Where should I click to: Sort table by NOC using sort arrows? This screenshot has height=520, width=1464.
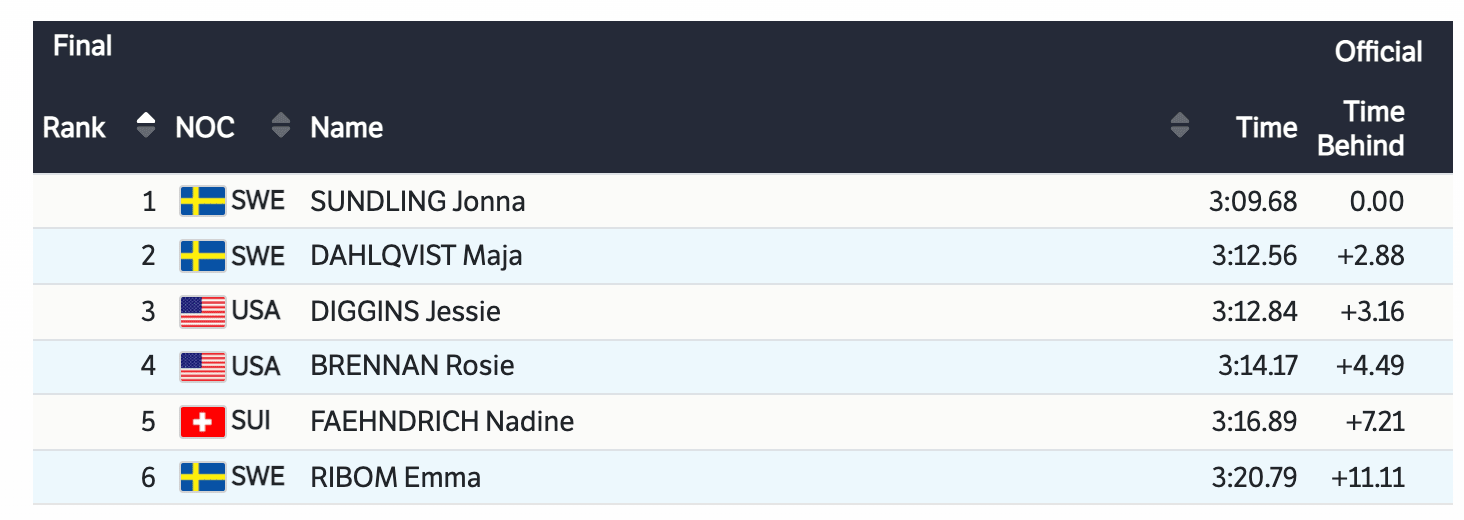point(281,127)
